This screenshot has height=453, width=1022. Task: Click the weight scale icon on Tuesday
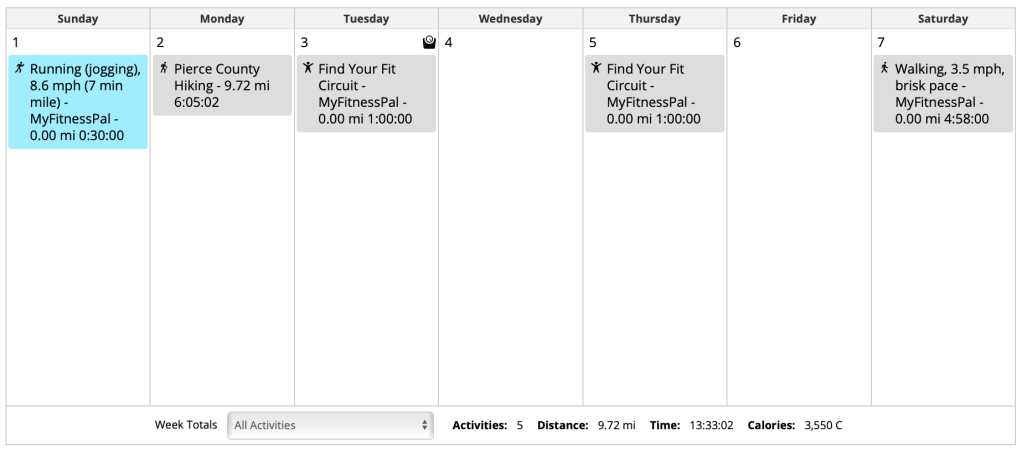click(x=429, y=42)
